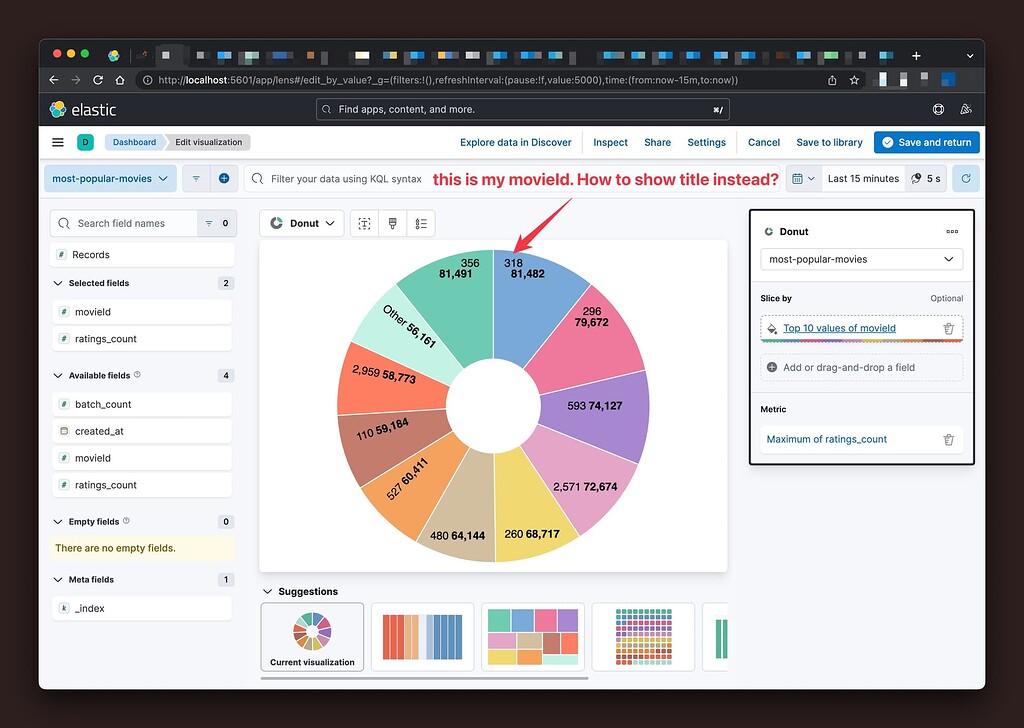Click the Save and return button
1024x728 pixels.
tap(926, 142)
